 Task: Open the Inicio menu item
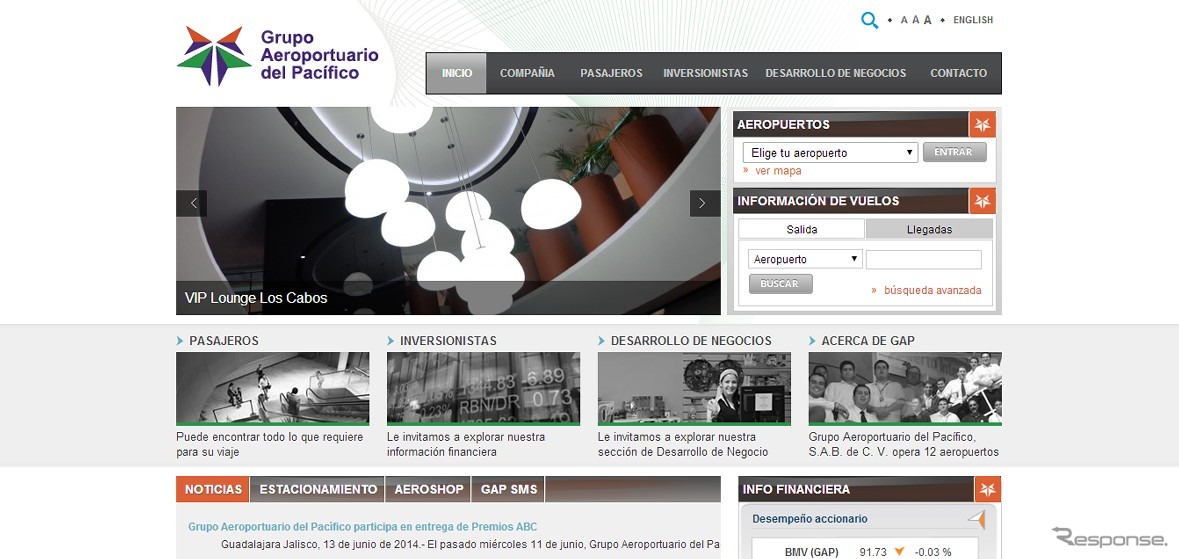[x=456, y=73]
